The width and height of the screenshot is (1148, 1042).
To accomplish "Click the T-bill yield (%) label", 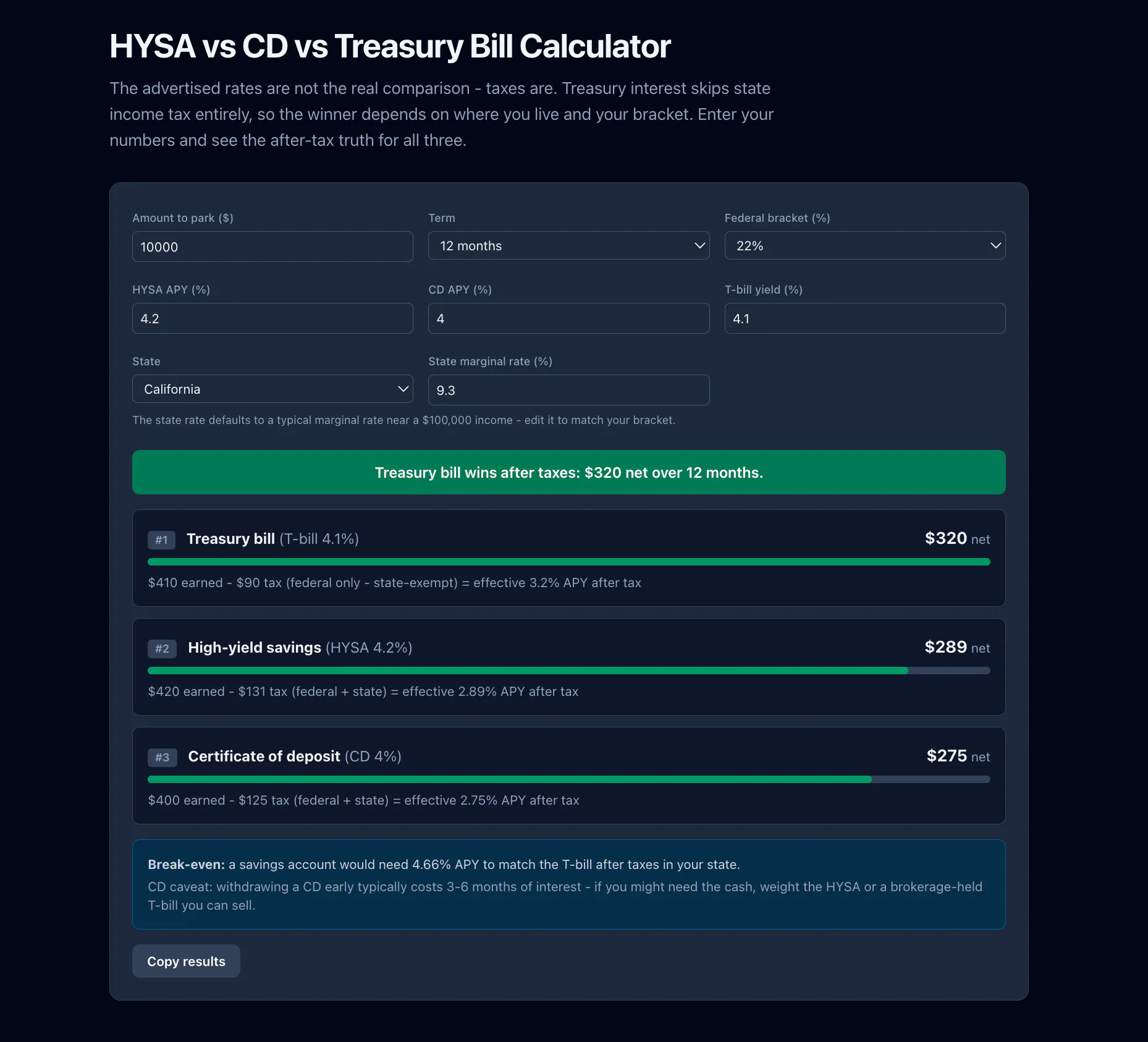I will pos(764,290).
